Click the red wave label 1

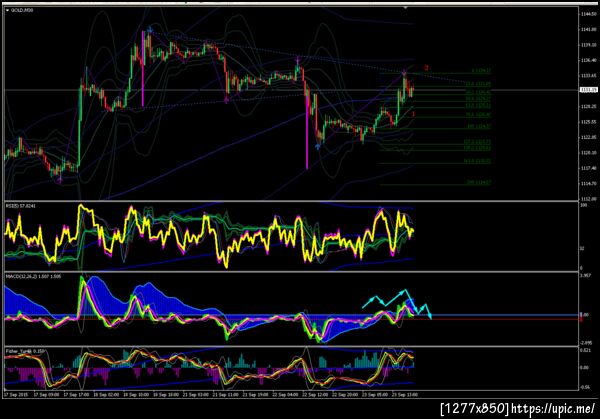[x=413, y=114]
